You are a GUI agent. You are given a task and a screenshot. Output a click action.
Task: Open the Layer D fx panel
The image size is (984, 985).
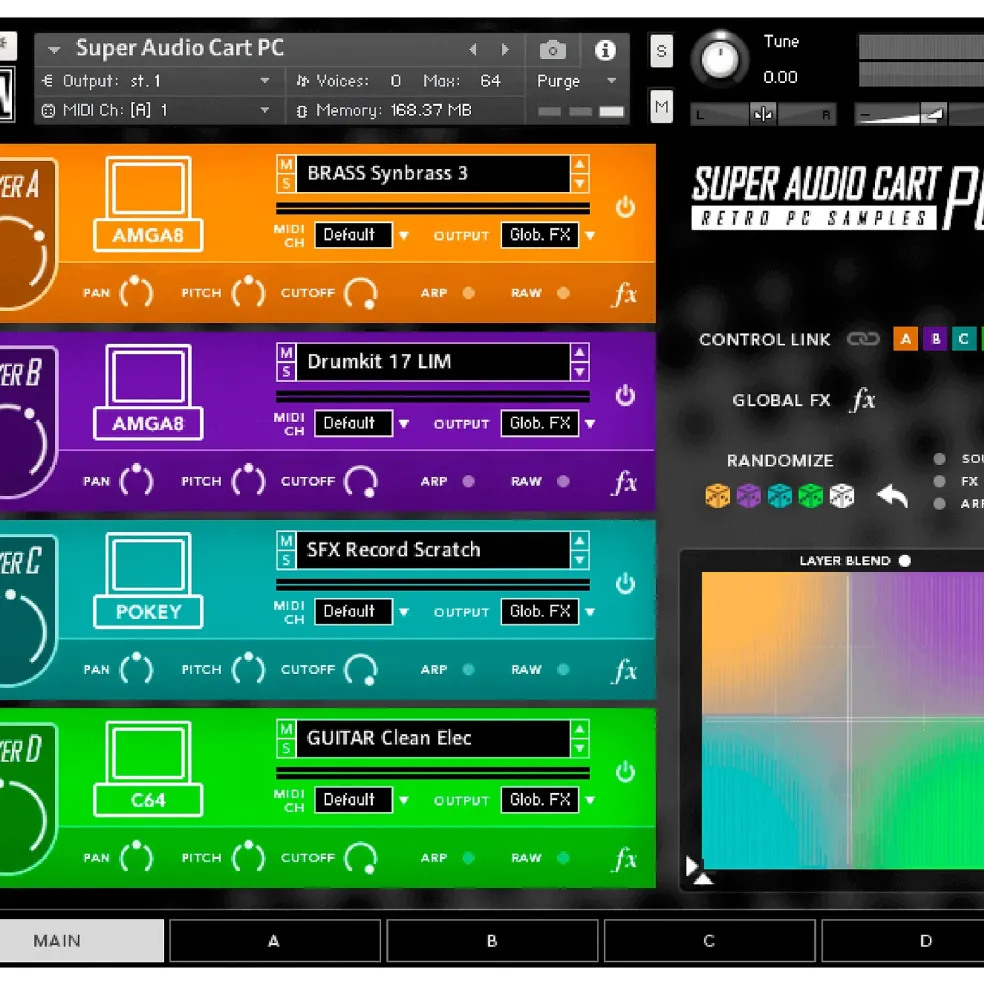pyautogui.click(x=624, y=859)
